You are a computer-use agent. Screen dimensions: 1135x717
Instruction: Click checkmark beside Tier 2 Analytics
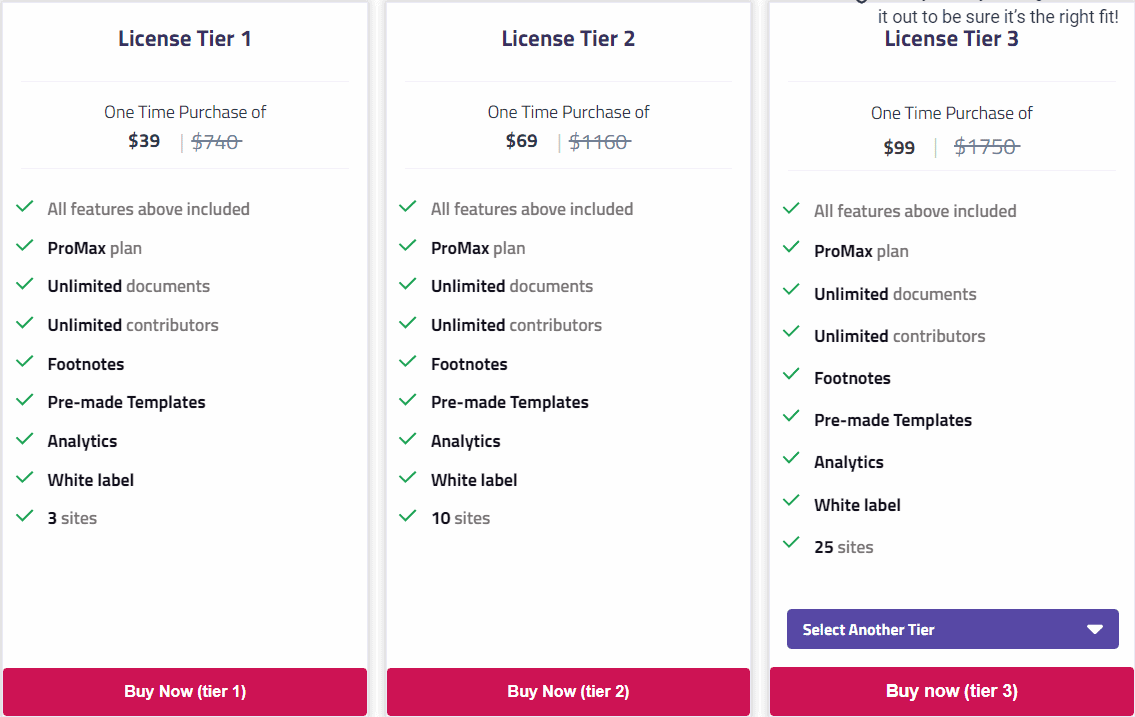click(x=408, y=439)
